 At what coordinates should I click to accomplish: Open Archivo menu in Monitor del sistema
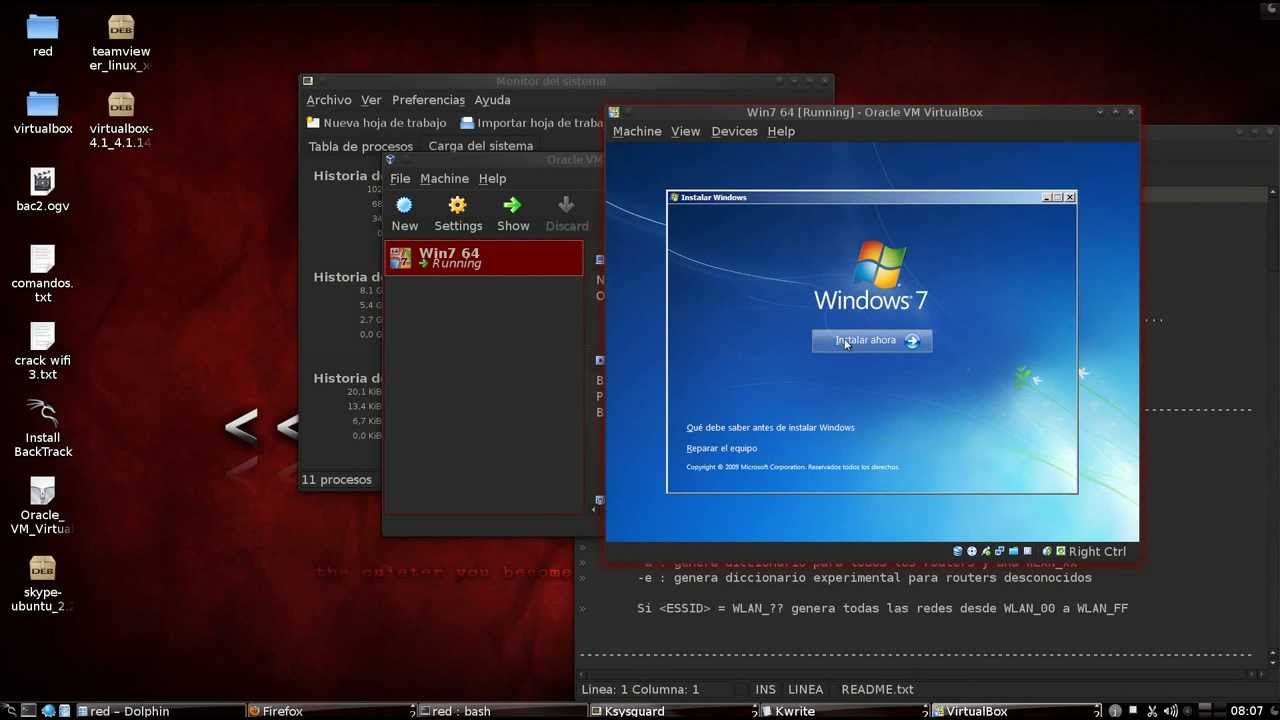328,100
